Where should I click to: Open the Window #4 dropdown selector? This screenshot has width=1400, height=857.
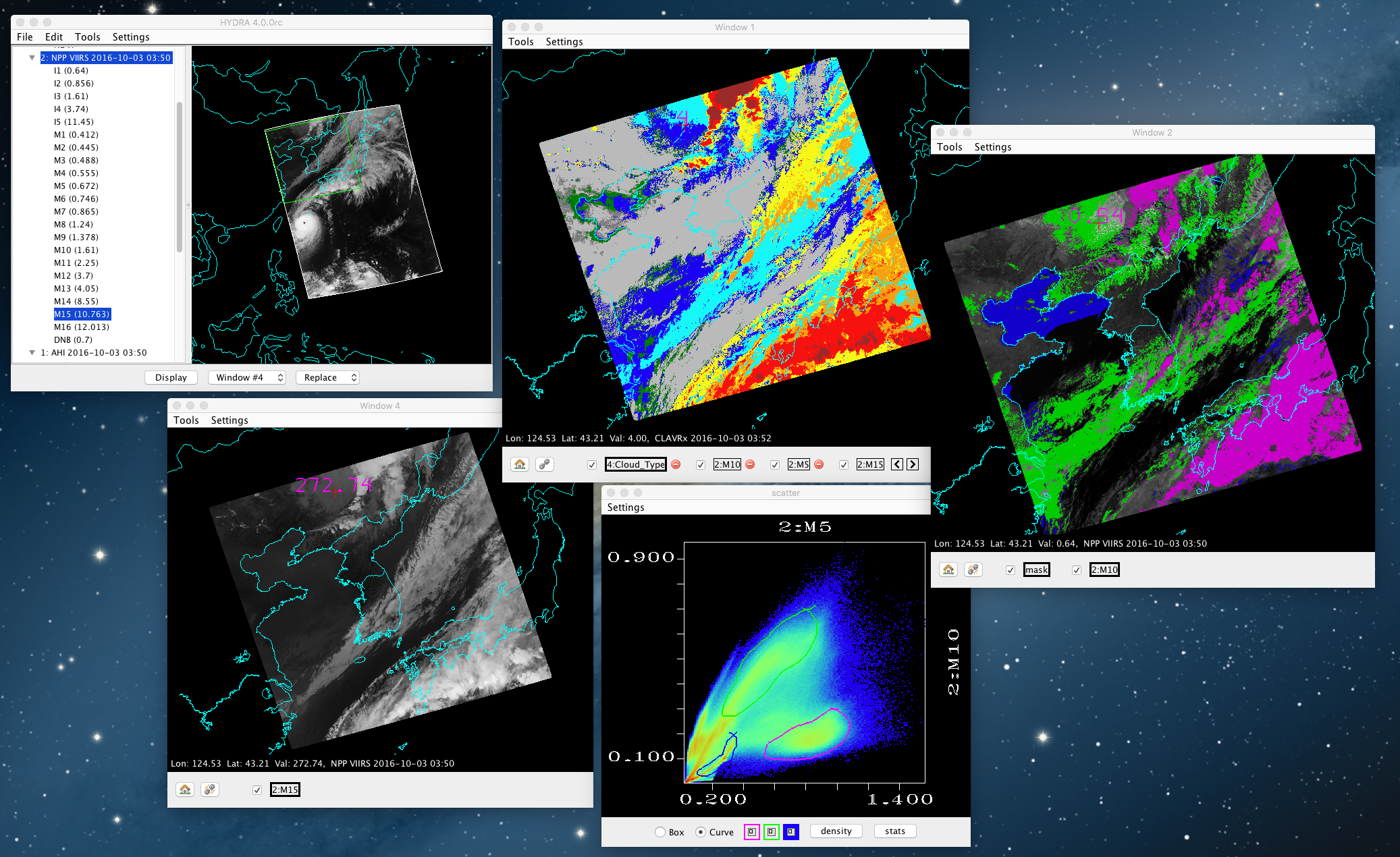[246, 377]
